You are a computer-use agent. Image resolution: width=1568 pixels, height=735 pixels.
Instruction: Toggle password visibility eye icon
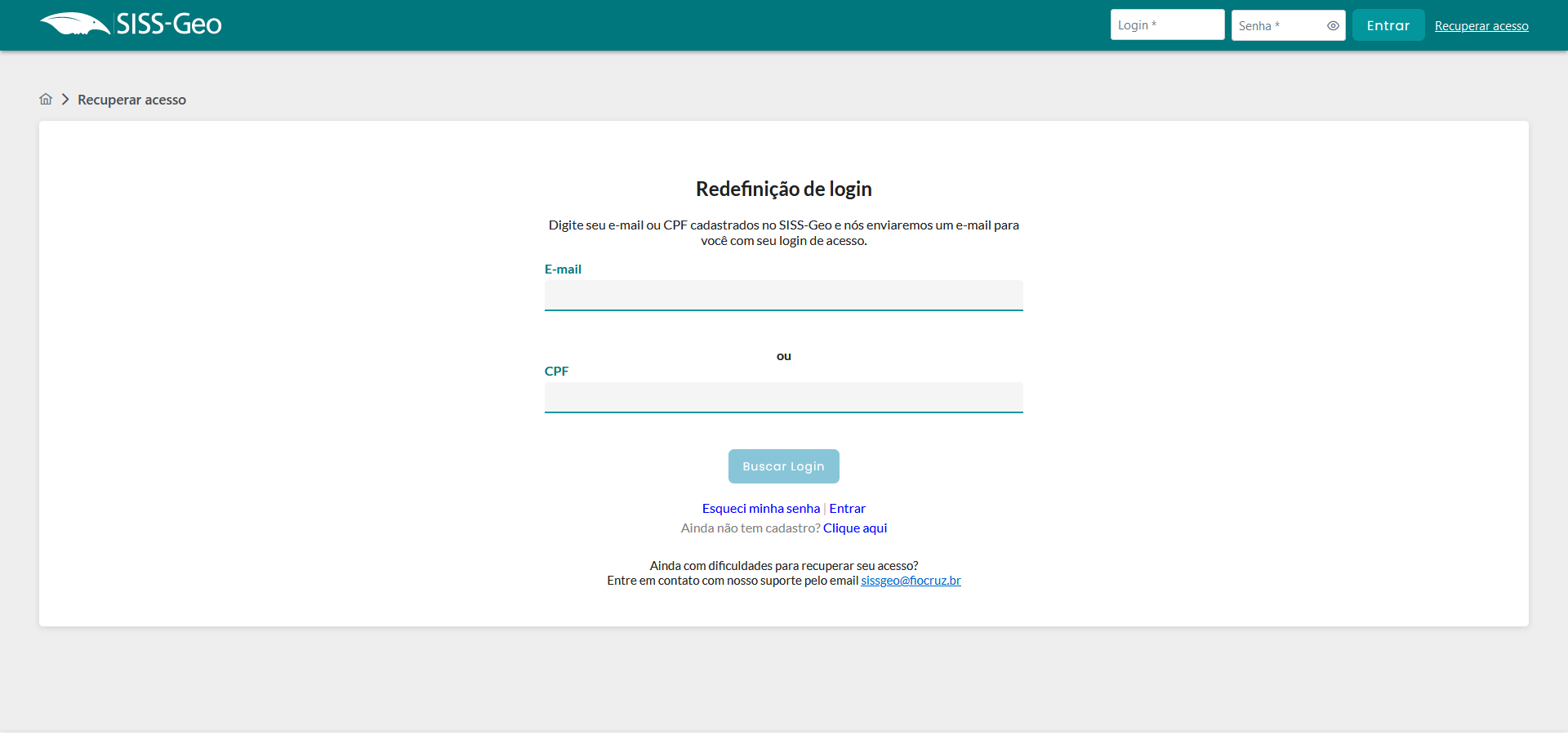coord(1333,25)
